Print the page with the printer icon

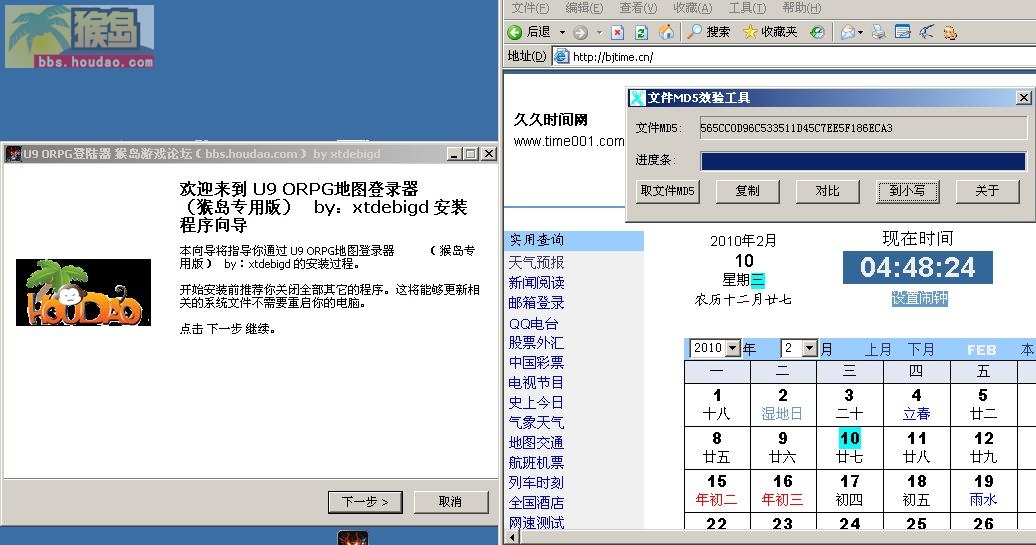click(x=878, y=32)
